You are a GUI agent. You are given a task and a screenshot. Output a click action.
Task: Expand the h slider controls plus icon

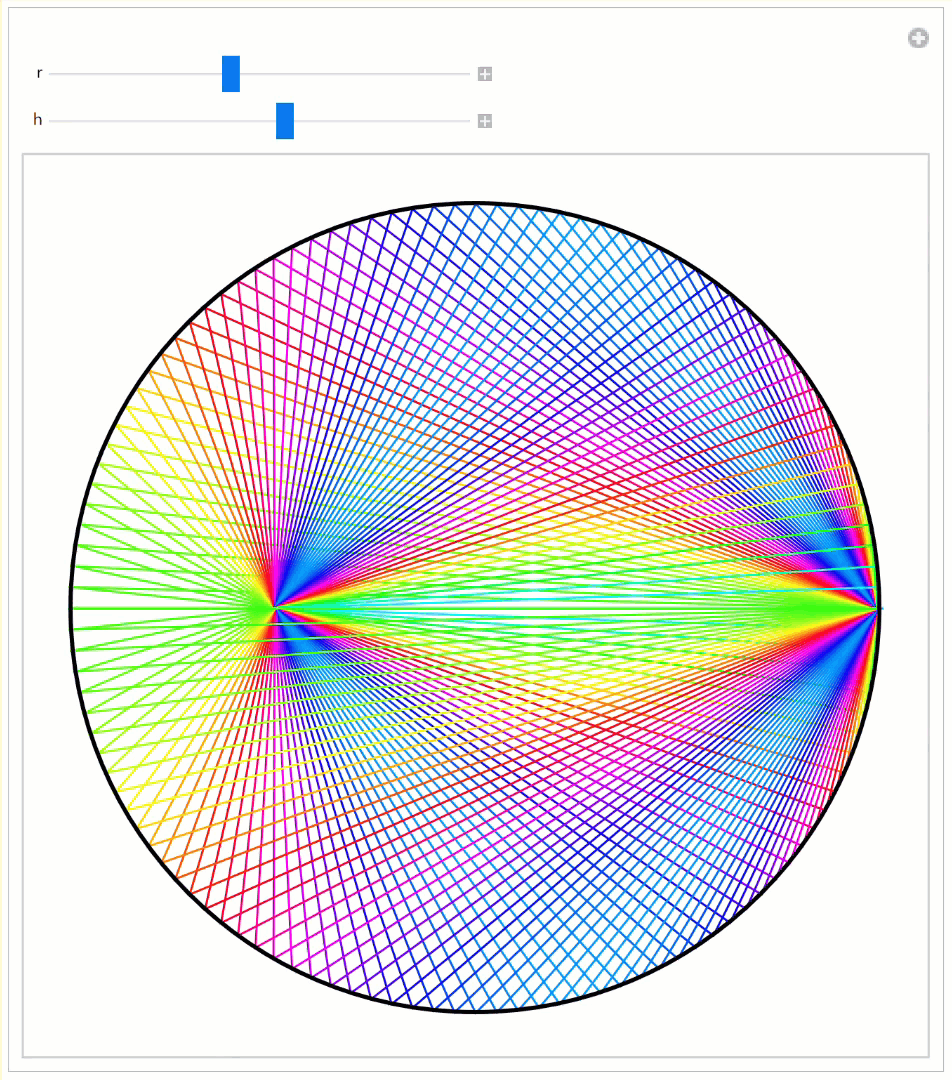pyautogui.click(x=485, y=121)
